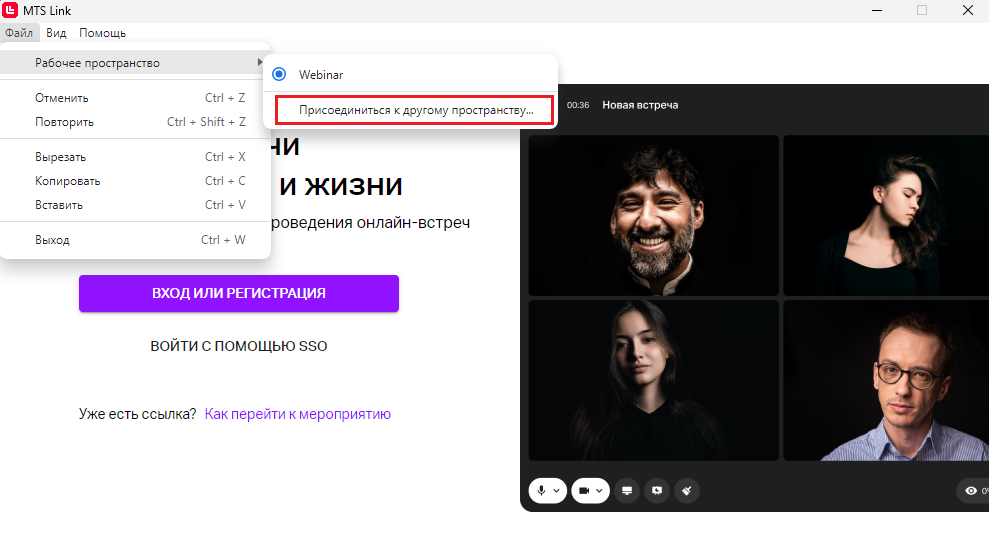Choose Вставить from the menu
The width and height of the screenshot is (989, 548).
pos(135,205)
